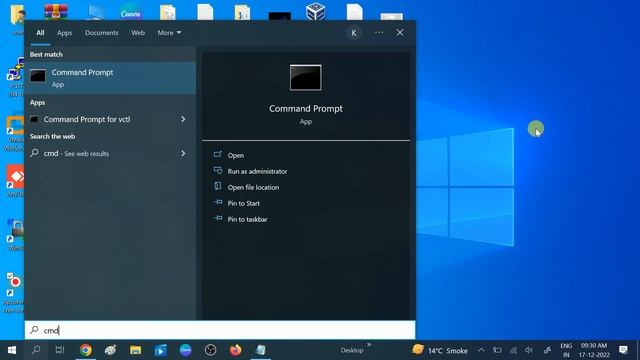Switch to the Documents search tab
Image resolution: width=640 pixels, height=360 pixels.
[x=102, y=33]
